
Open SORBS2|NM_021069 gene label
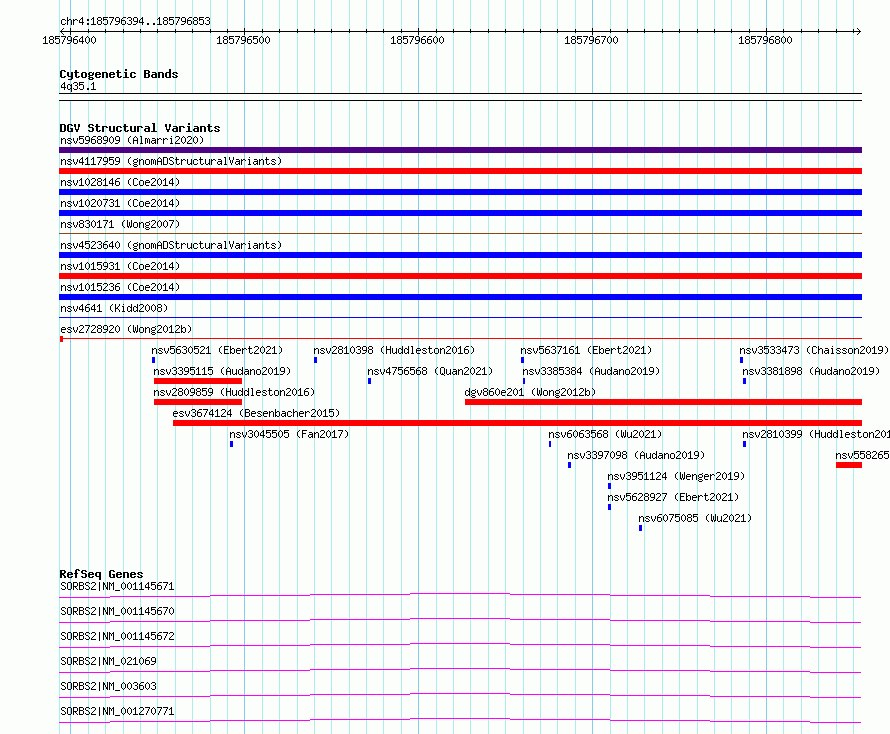[108, 661]
